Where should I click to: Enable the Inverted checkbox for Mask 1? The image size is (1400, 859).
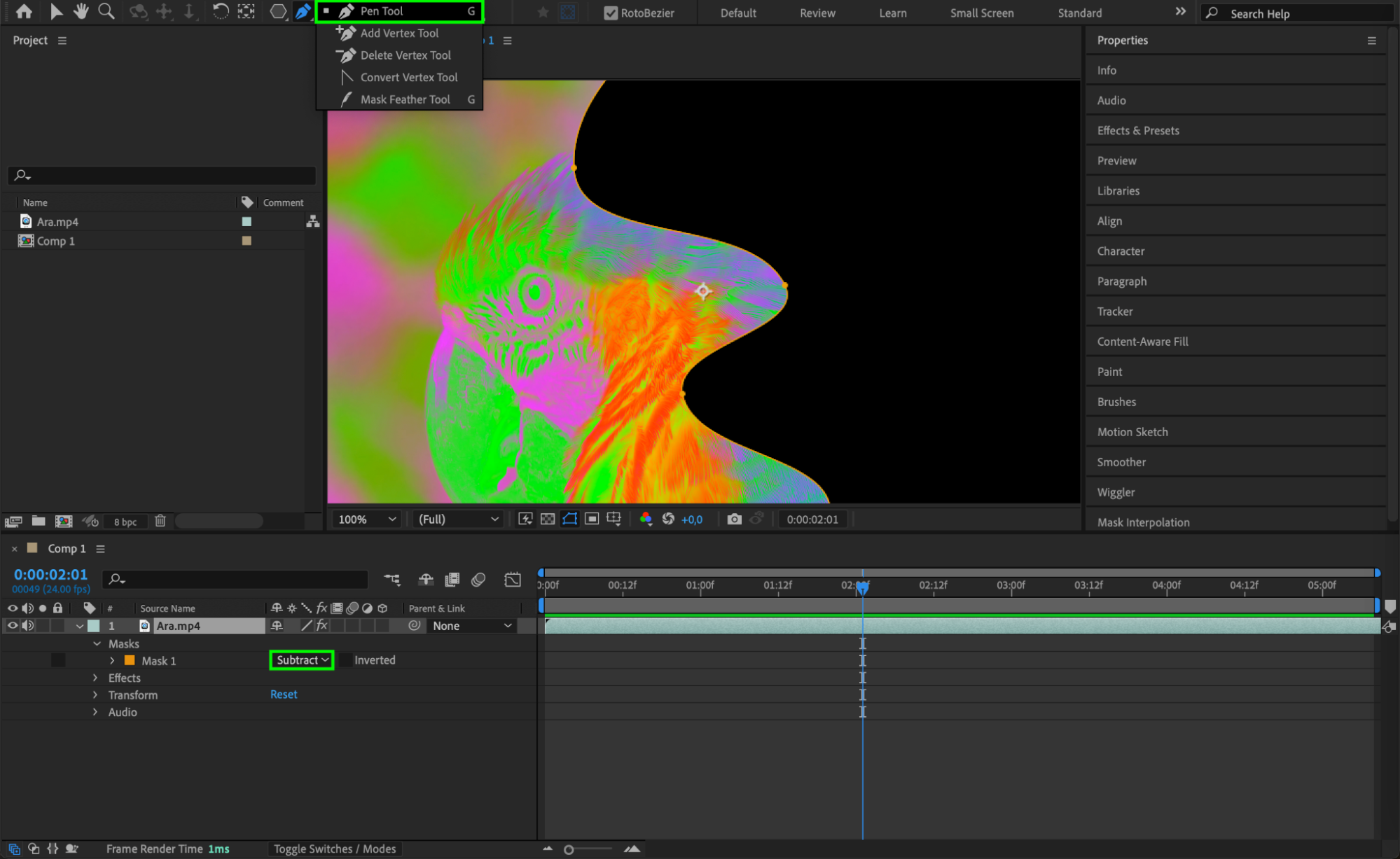tap(346, 660)
